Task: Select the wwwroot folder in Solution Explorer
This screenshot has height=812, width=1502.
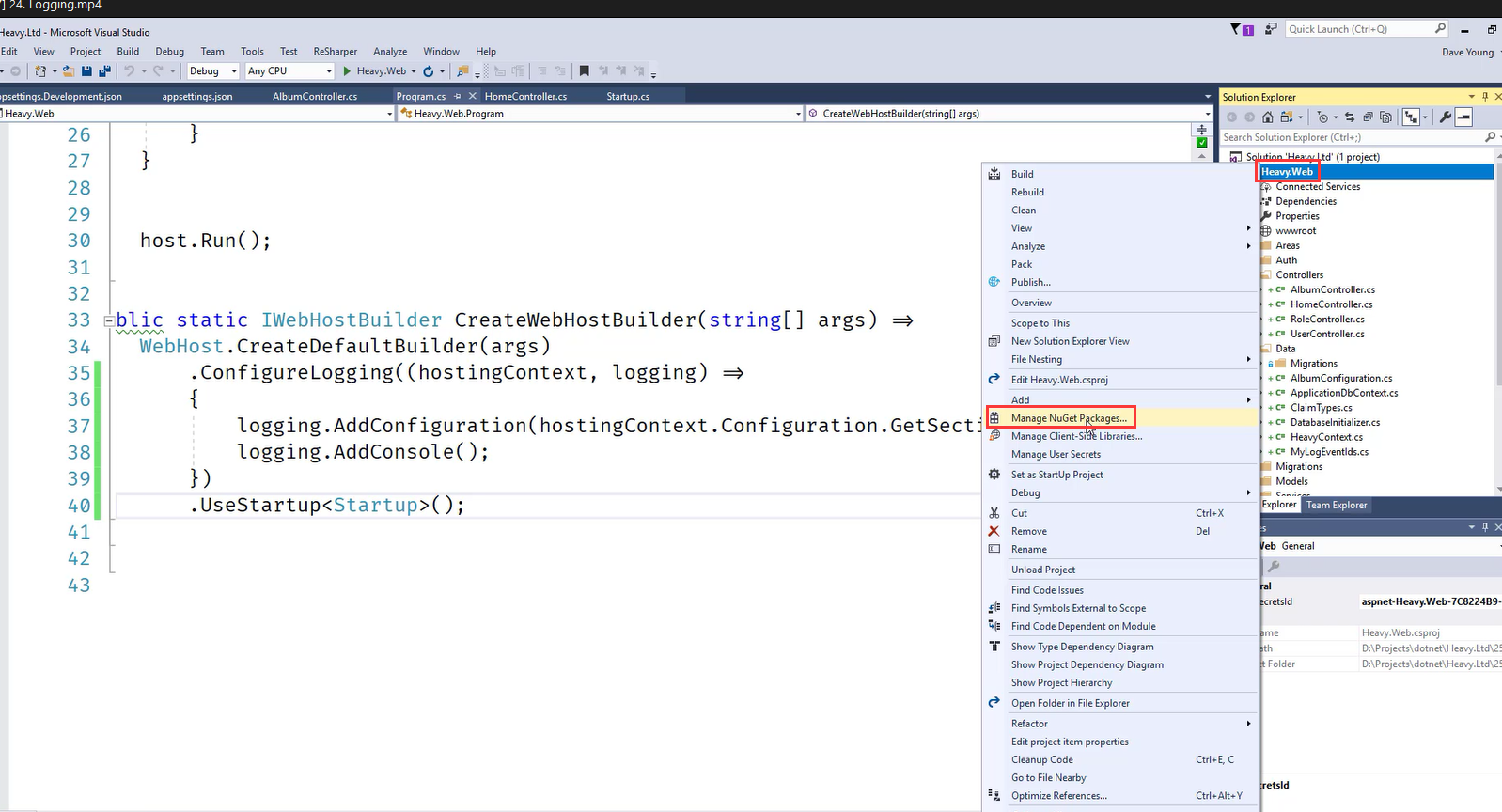Action: click(x=1296, y=231)
